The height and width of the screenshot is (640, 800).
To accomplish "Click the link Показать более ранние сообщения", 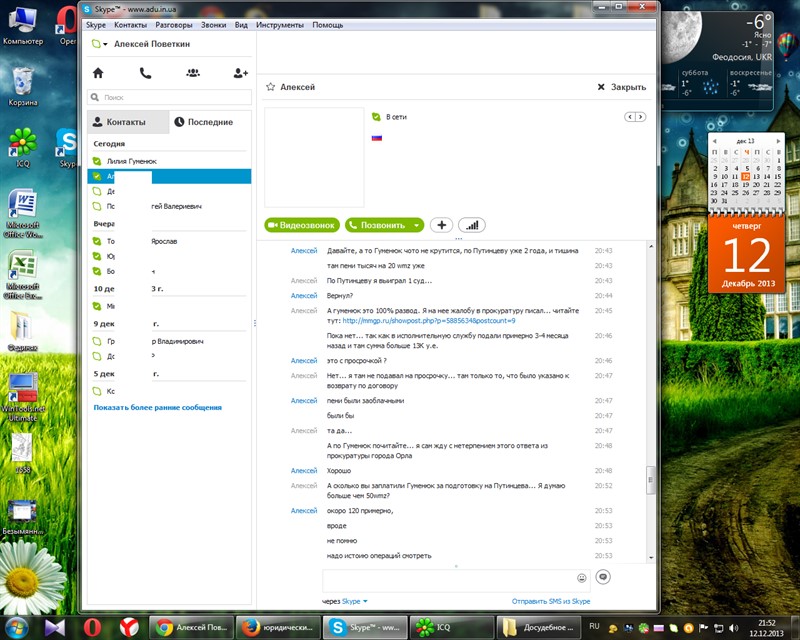I will click(158, 407).
